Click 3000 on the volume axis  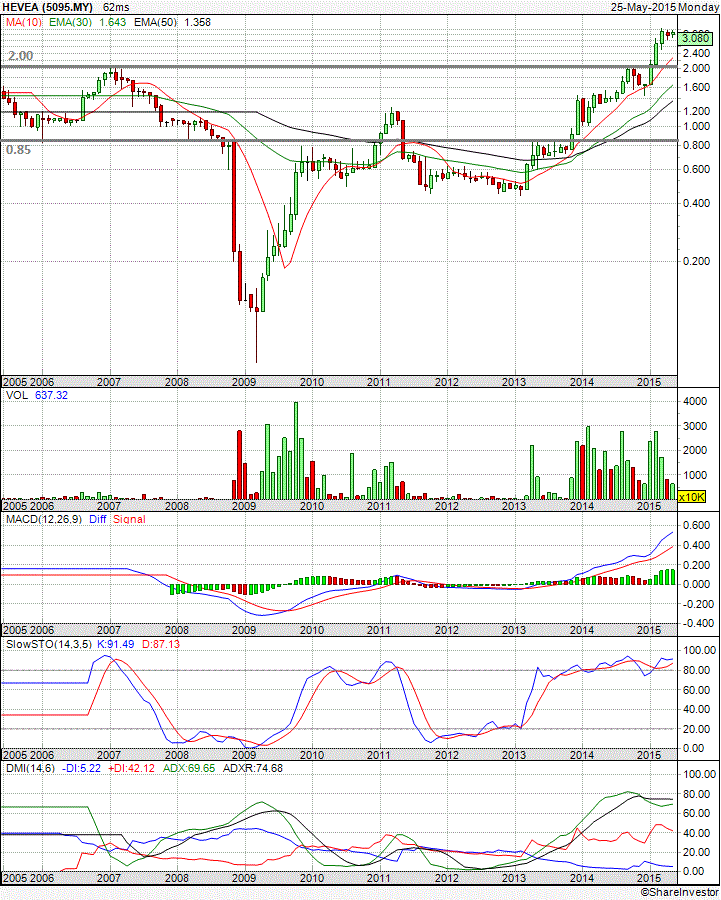coord(695,426)
